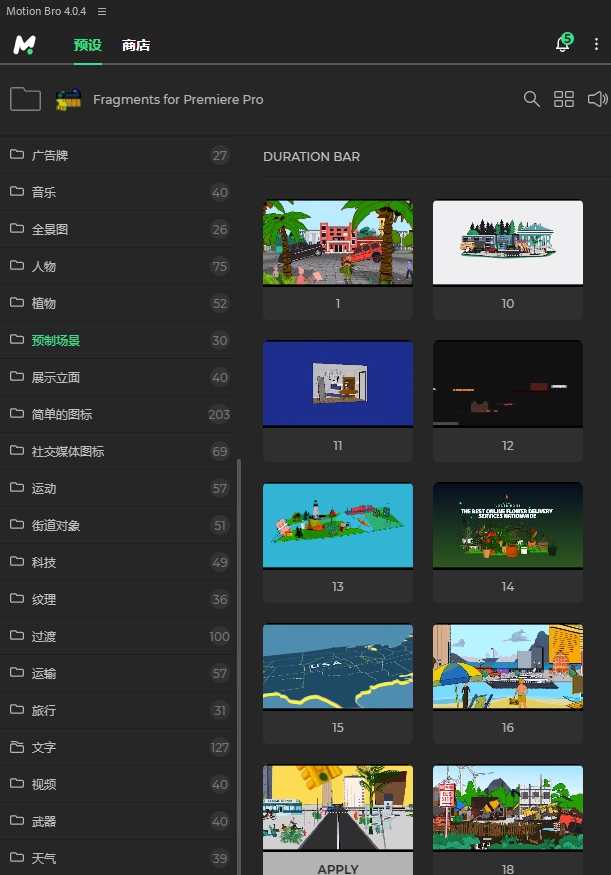The height and width of the screenshot is (875, 611).
Task: Click the Motion Bro logo icon
Action: tap(25, 45)
